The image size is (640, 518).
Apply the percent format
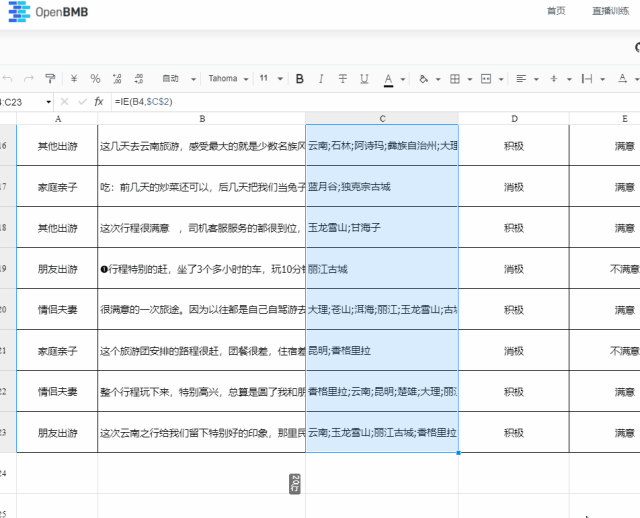point(96,79)
